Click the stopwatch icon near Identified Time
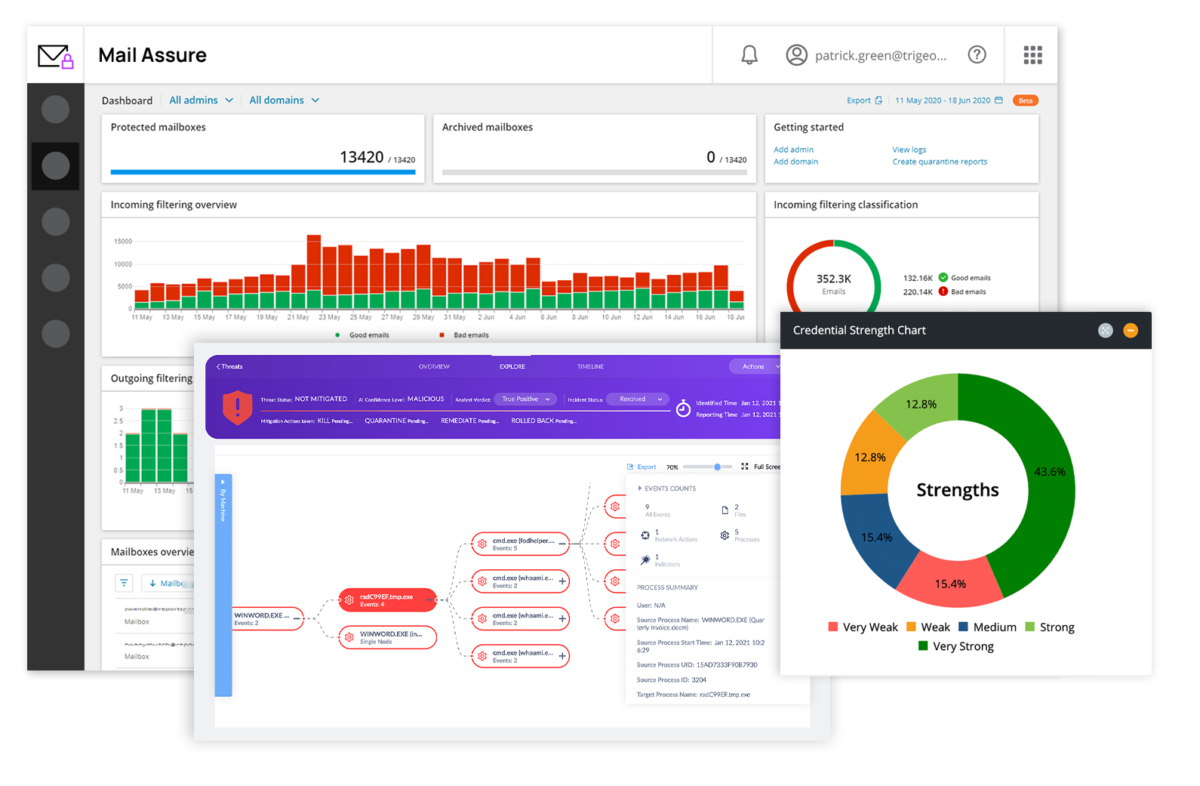The height and width of the screenshot is (786, 1200). coord(683,406)
